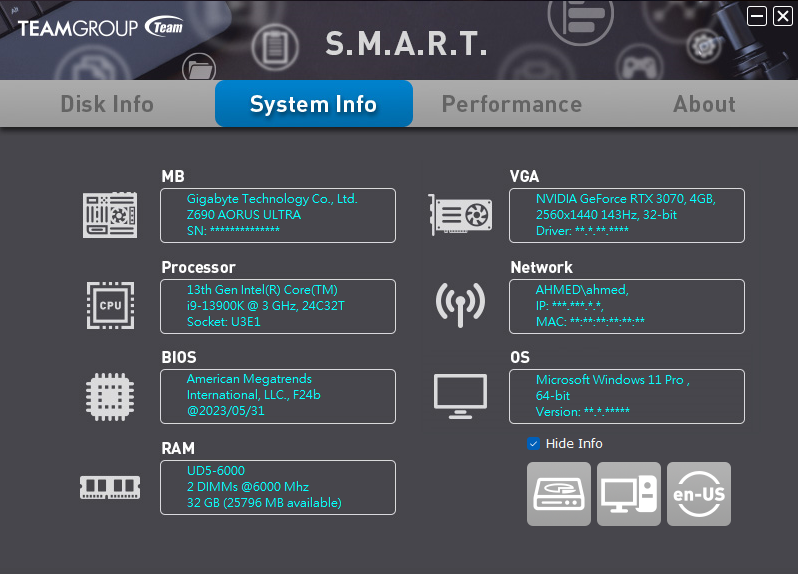Minimize the S.M.A.R.T. window
Viewport: 798px width, 574px height.
(757, 16)
